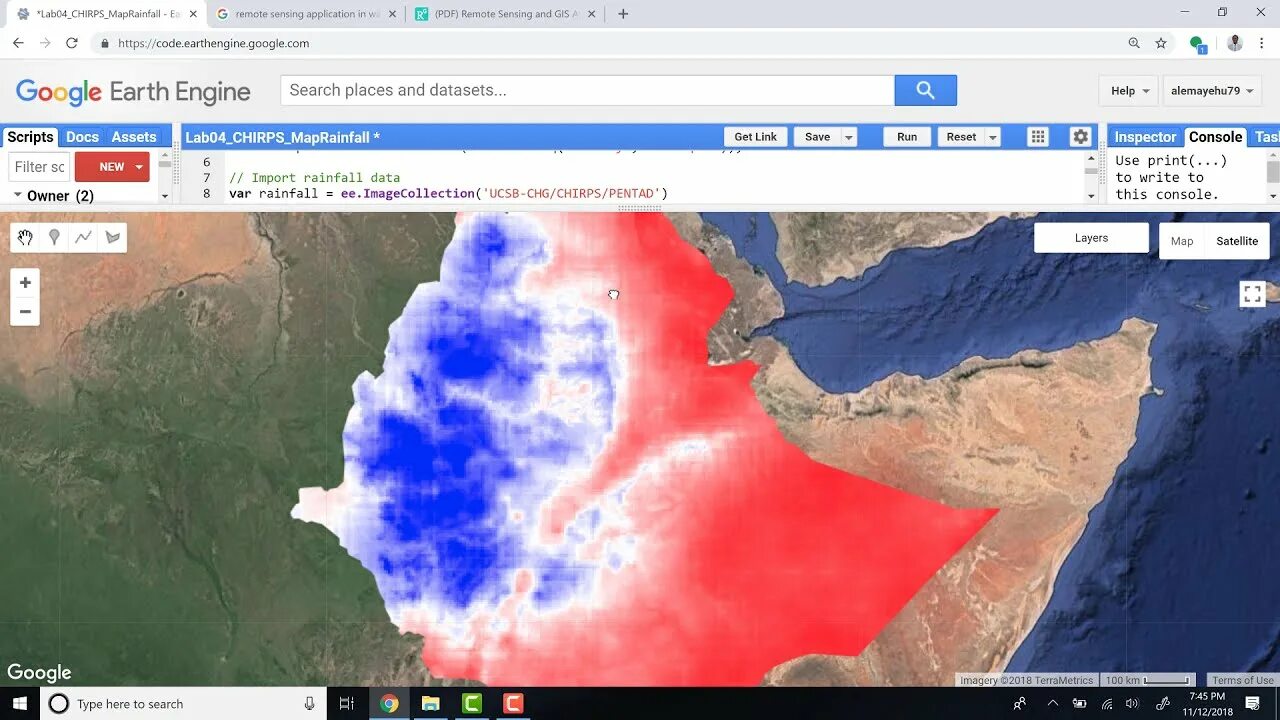The width and height of the screenshot is (1280, 720).
Task: Open browser zoom magnifier icon in address bar
Action: 1134,43
